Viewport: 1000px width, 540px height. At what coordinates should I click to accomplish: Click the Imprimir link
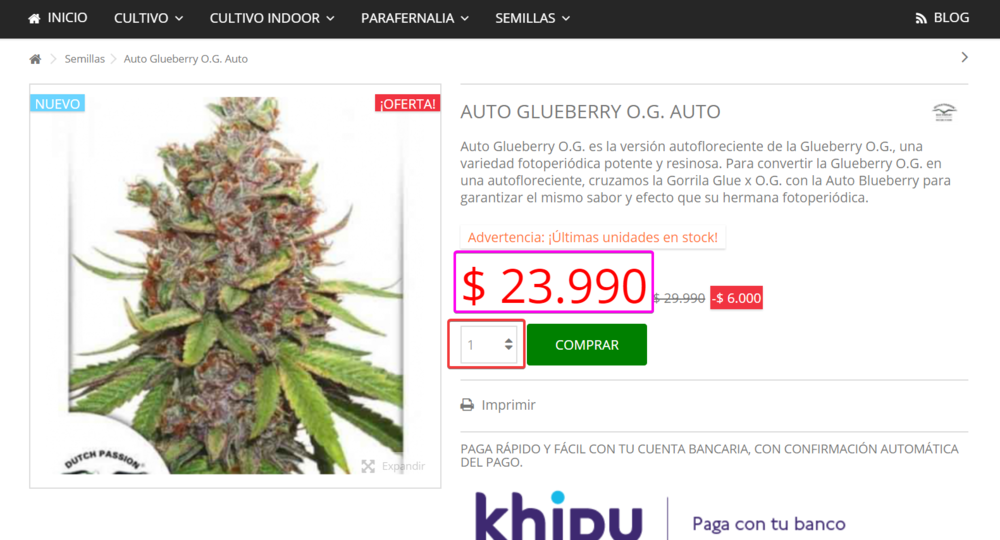tap(508, 405)
